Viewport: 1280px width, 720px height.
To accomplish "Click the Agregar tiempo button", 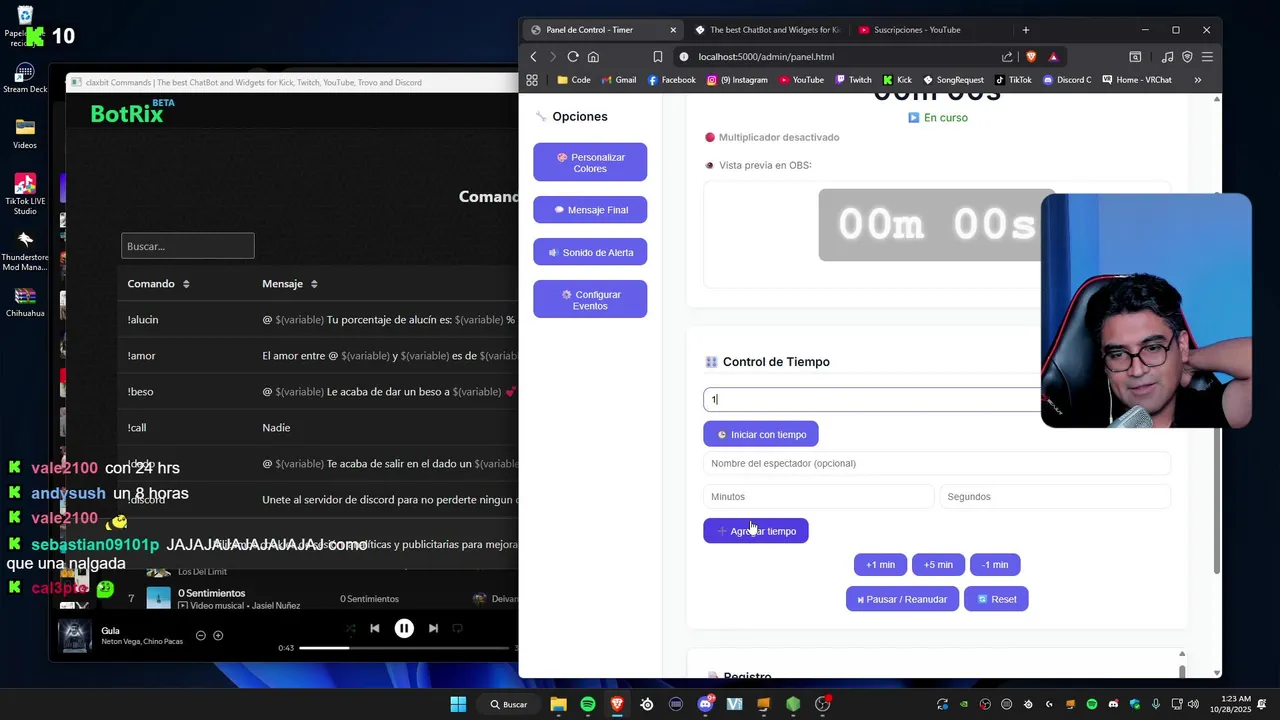I will [756, 531].
